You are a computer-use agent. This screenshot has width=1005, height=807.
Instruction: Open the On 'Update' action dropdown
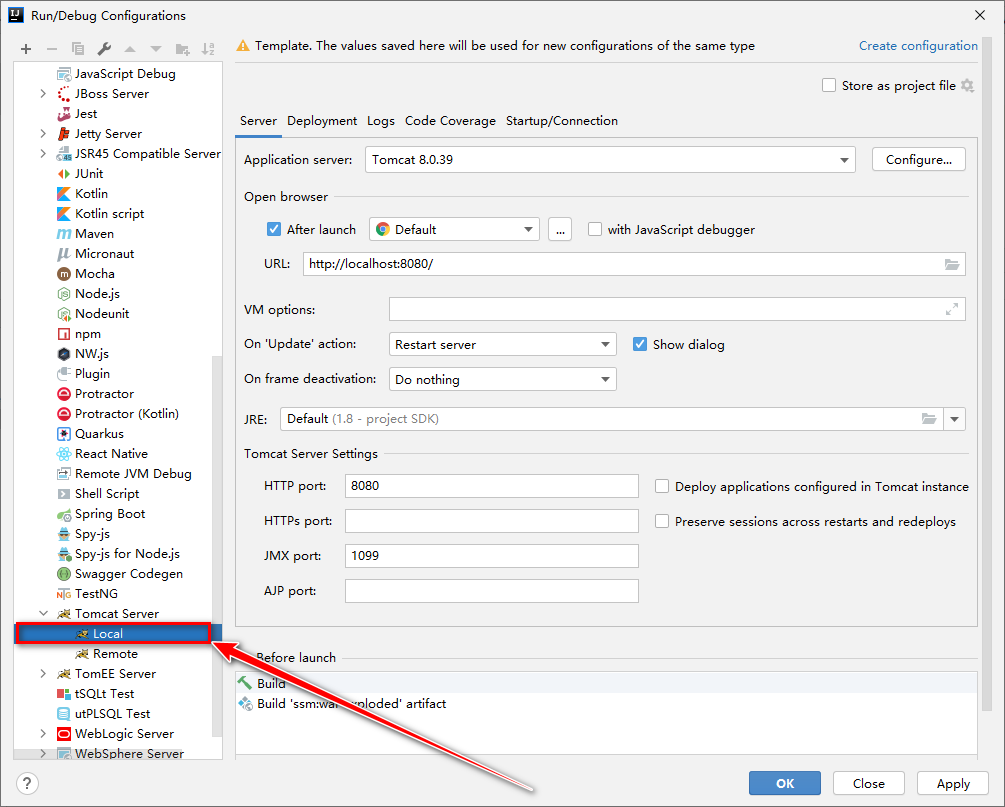click(x=502, y=344)
